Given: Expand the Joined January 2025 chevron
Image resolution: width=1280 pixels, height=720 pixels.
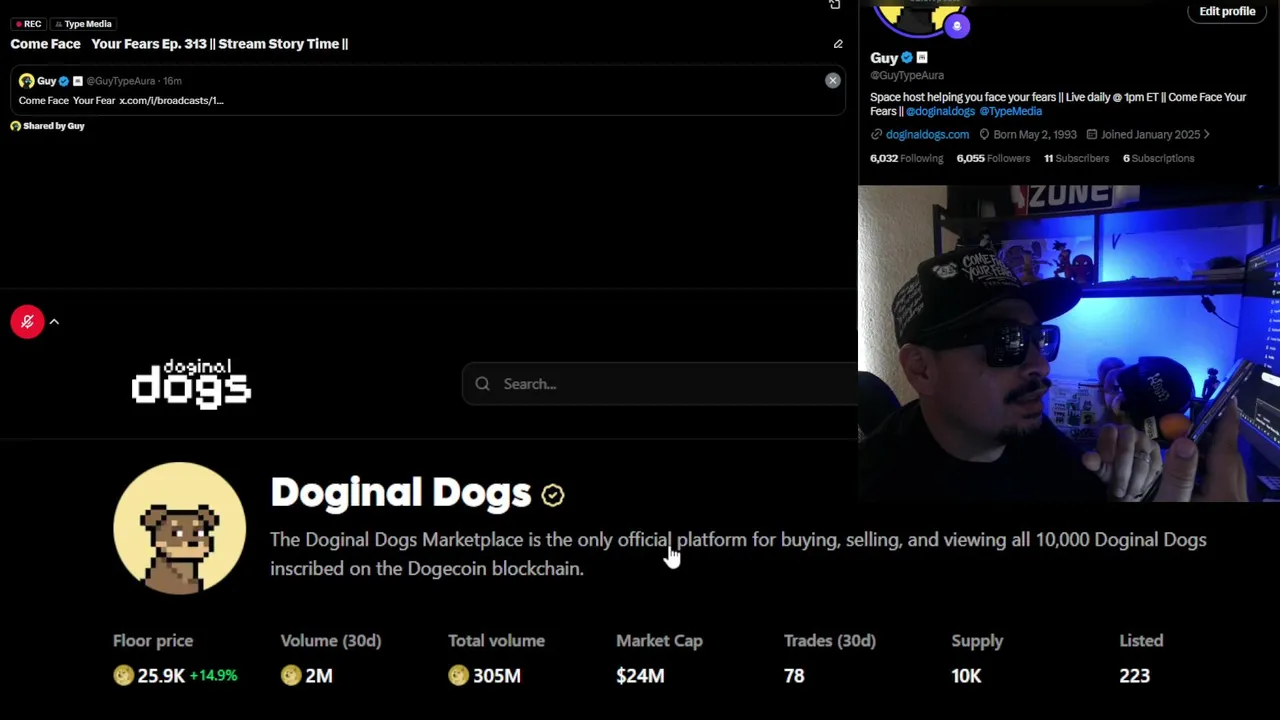Looking at the screenshot, I should [x=1206, y=134].
